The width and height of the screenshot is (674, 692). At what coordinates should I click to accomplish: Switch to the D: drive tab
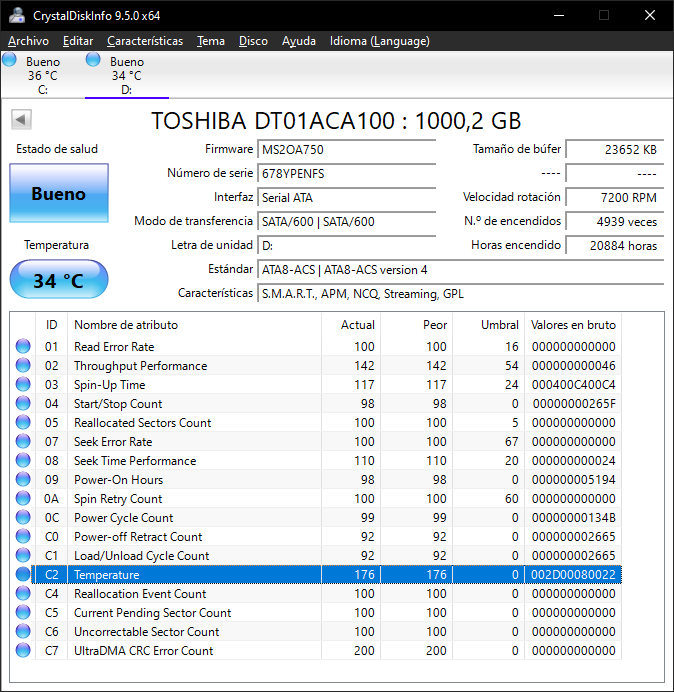[x=127, y=75]
